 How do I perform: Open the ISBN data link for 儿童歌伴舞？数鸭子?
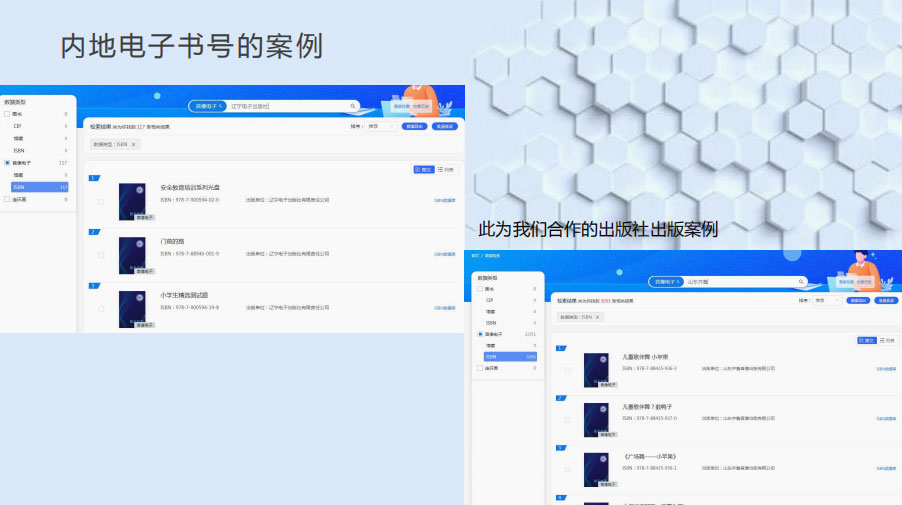[886, 418]
